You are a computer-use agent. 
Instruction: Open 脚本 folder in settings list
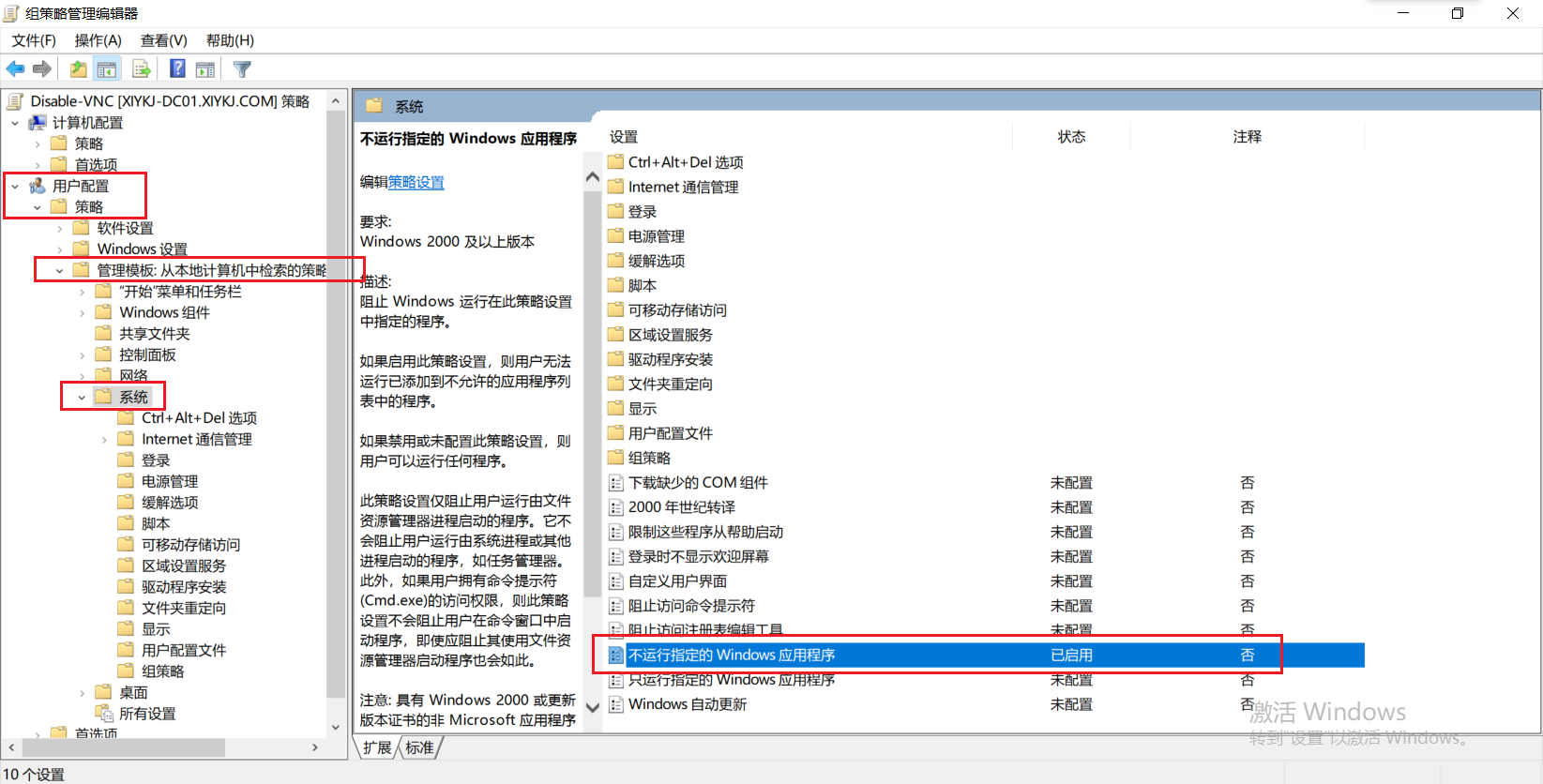(x=643, y=285)
